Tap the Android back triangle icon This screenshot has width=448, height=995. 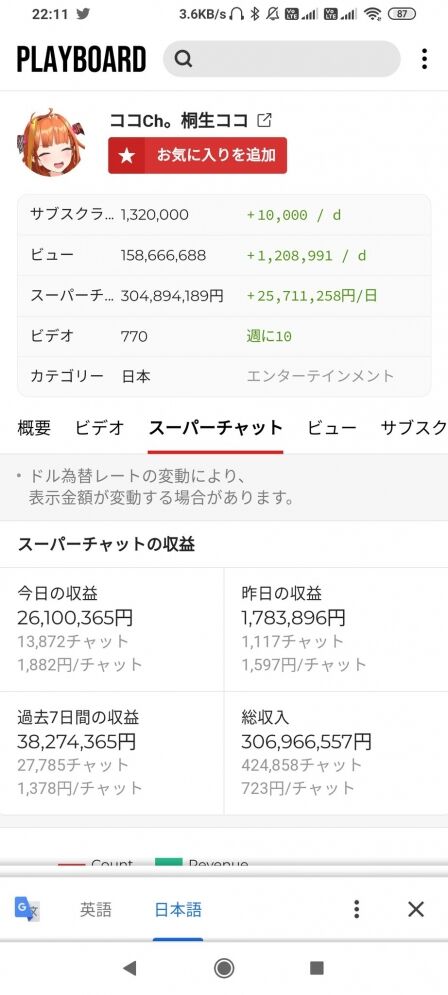click(129, 968)
